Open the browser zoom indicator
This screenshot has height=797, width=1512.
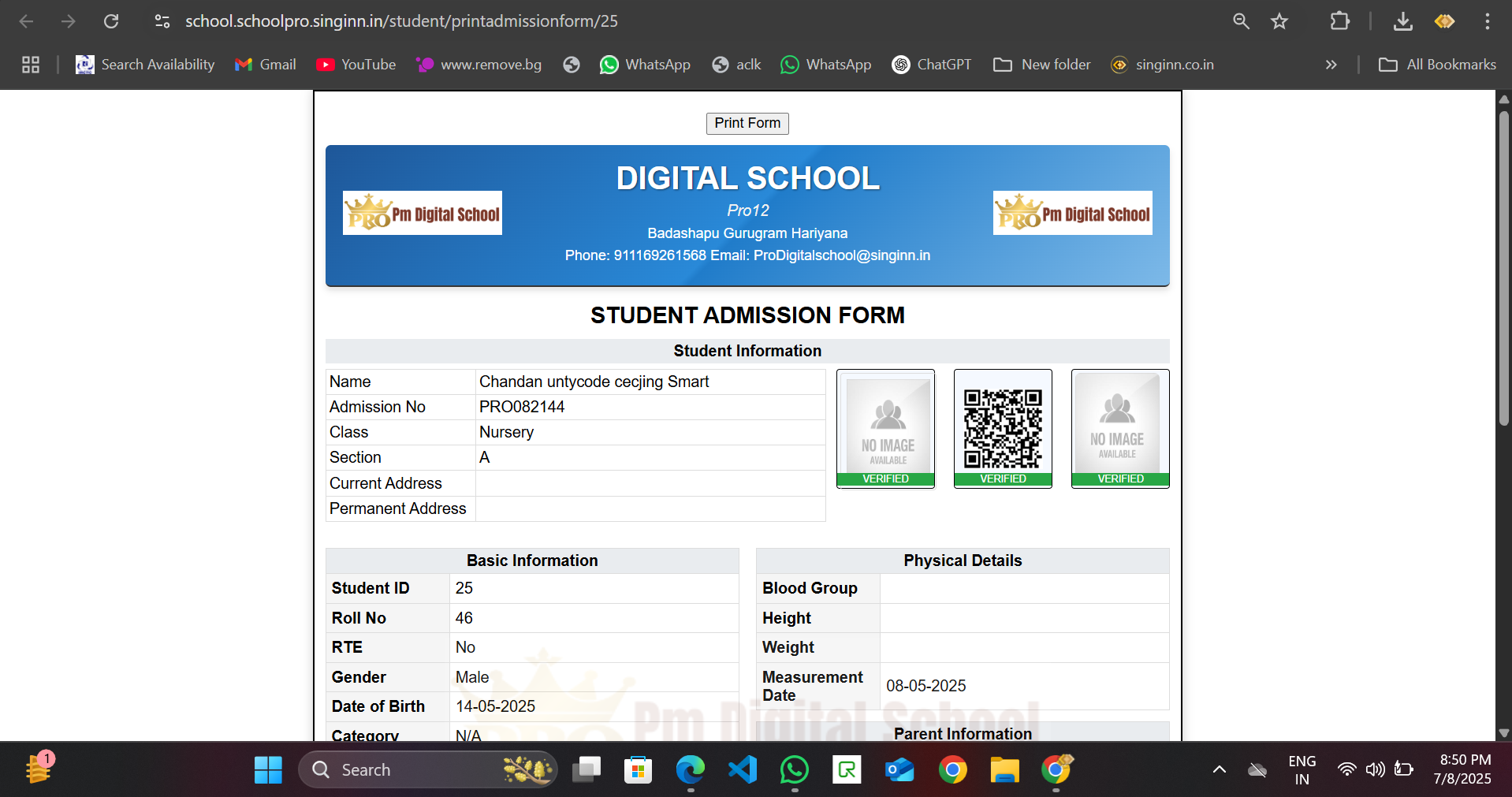1242,21
